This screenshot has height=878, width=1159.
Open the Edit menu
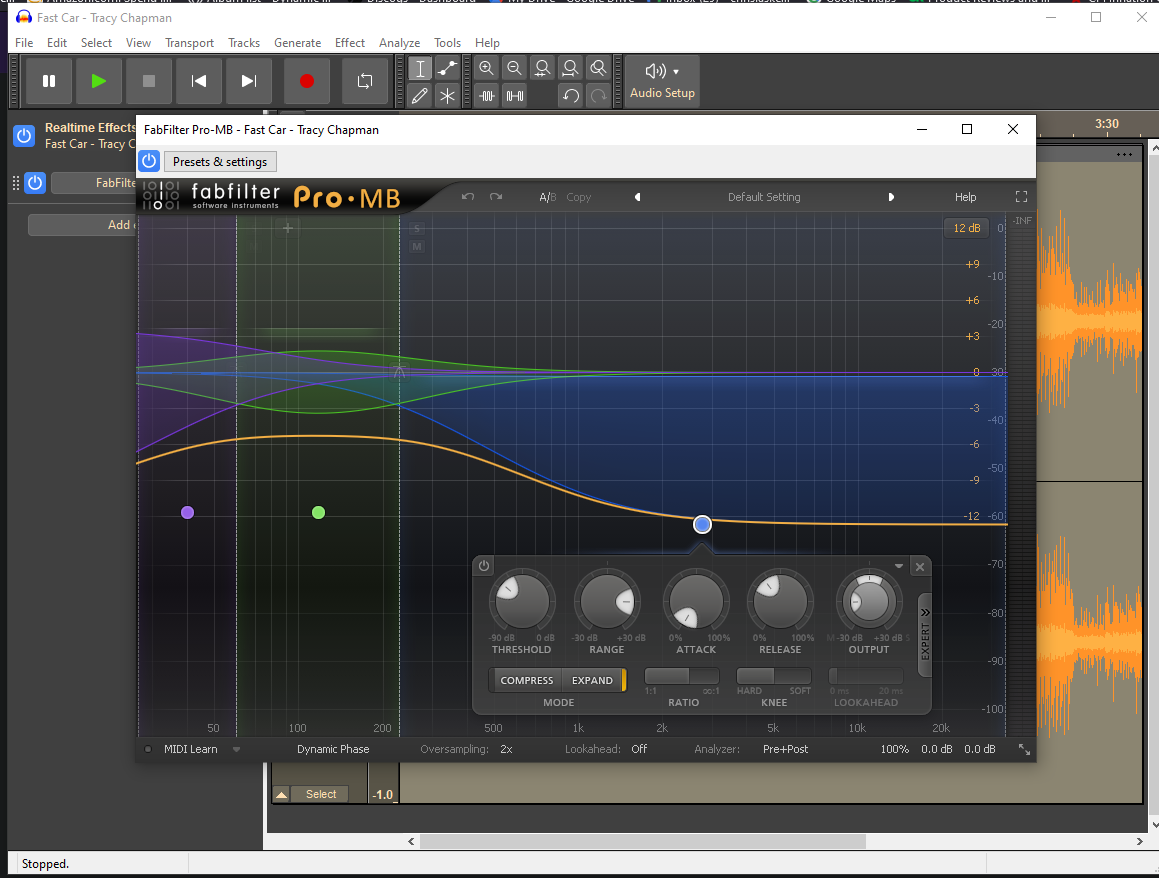coord(57,43)
